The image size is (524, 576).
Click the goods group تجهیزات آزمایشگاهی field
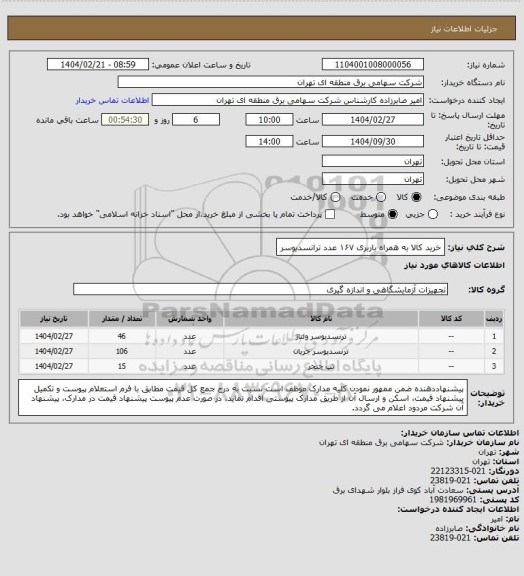[x=260, y=289]
